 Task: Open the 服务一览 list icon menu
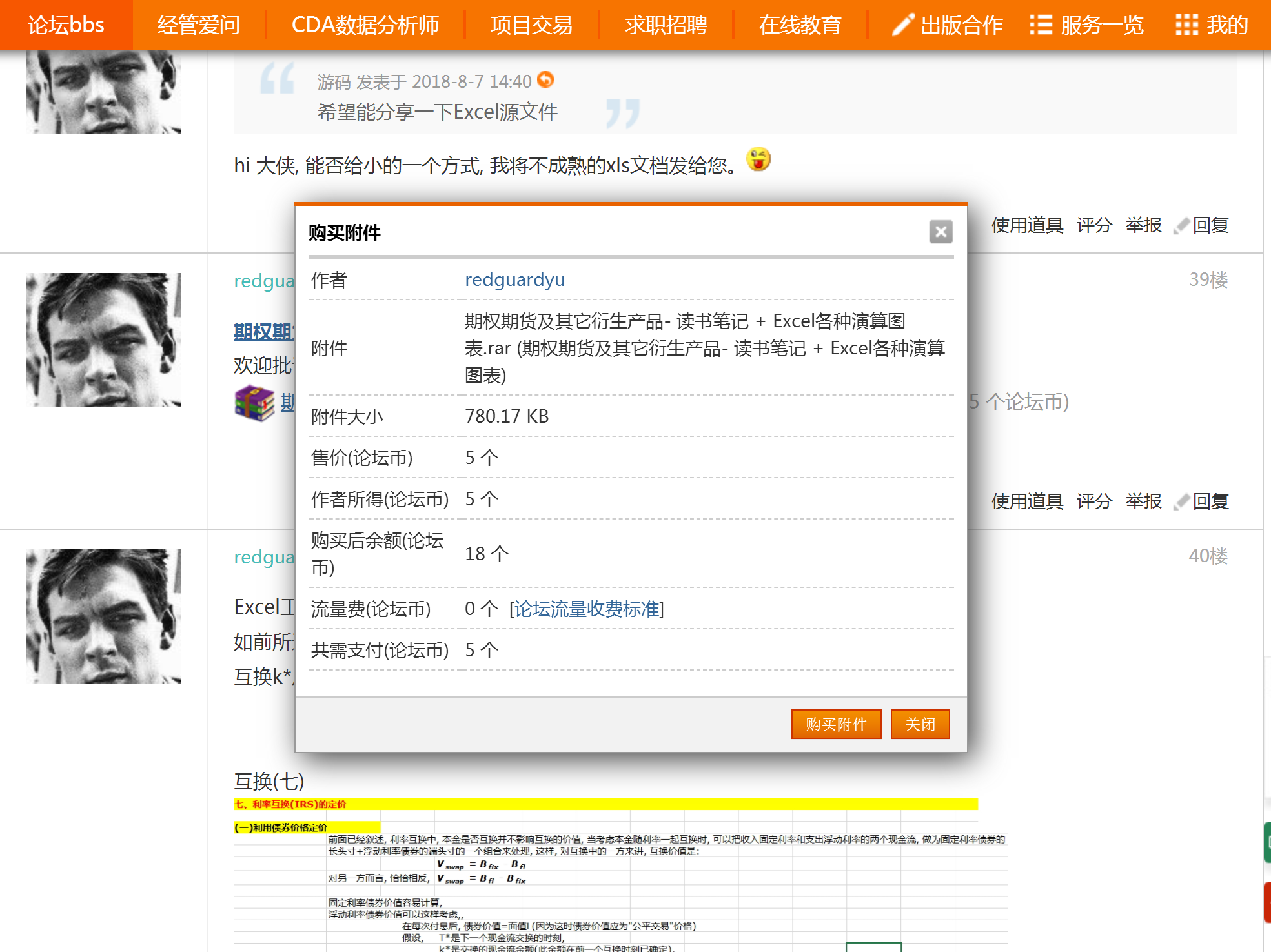(1041, 25)
